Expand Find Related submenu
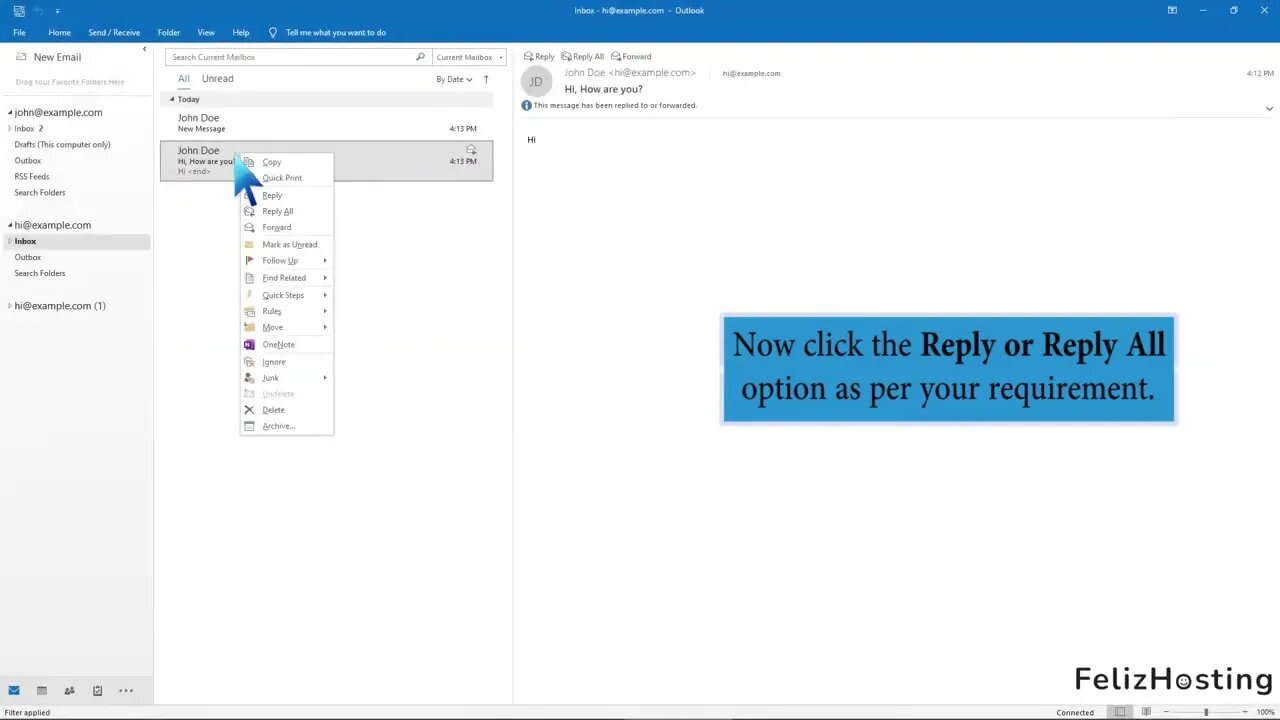Viewport: 1280px width, 720px height. pyautogui.click(x=286, y=278)
